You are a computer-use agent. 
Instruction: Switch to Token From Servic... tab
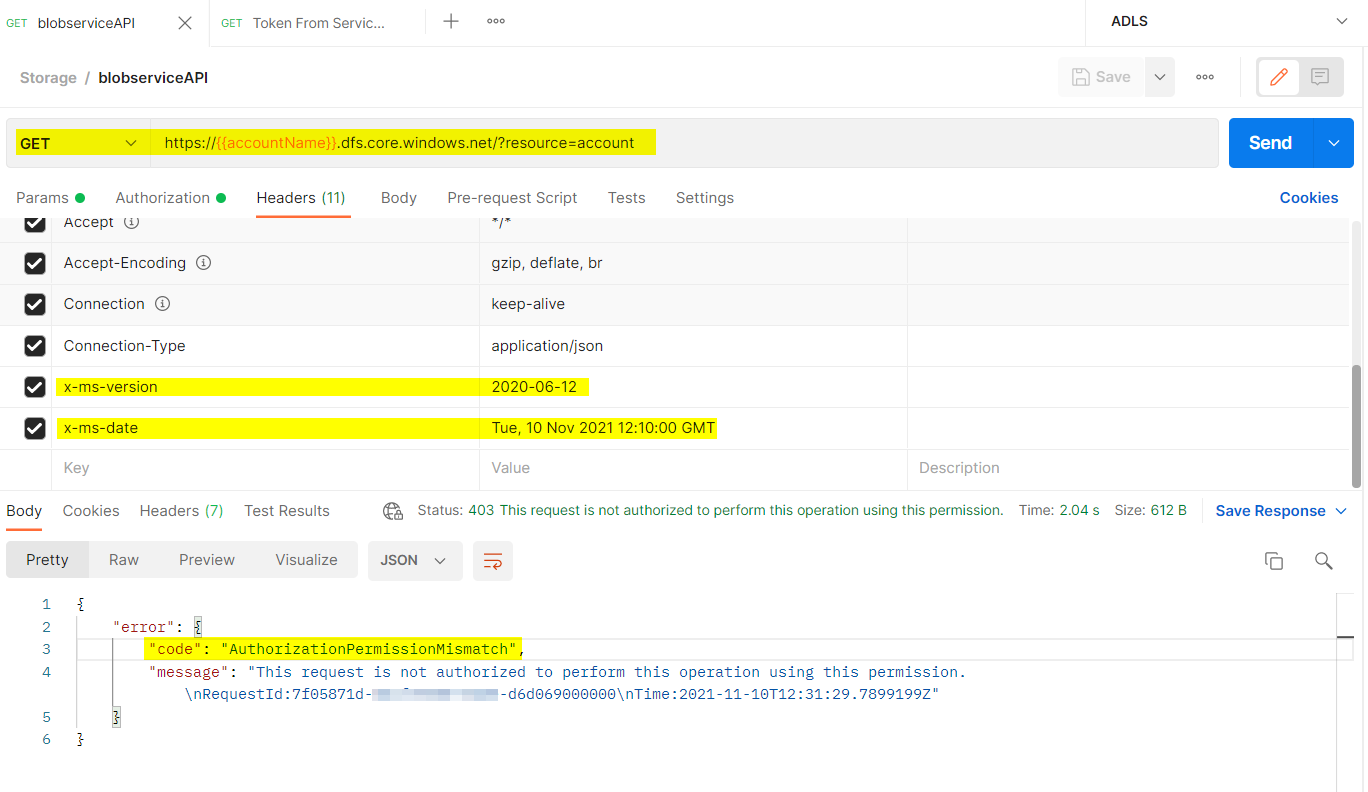pos(318,22)
